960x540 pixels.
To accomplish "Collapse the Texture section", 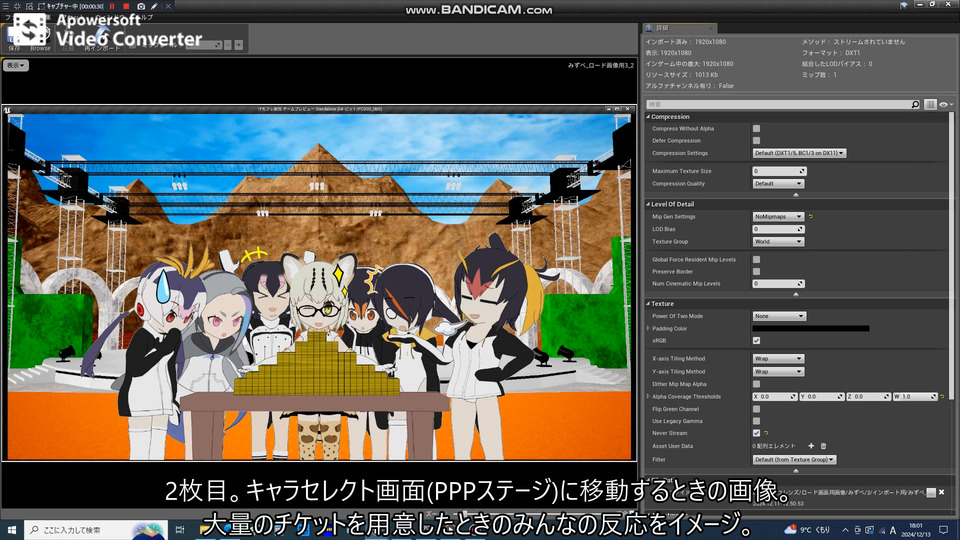I will coord(648,304).
